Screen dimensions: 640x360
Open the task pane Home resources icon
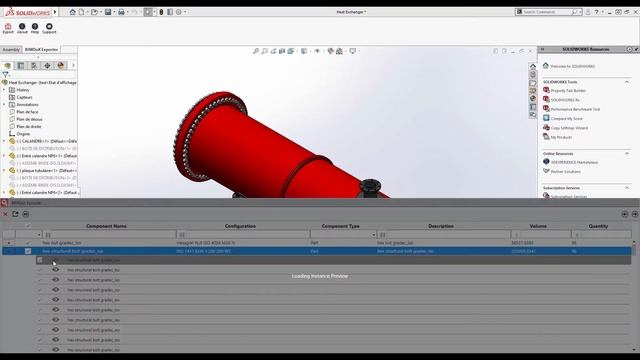point(533,66)
